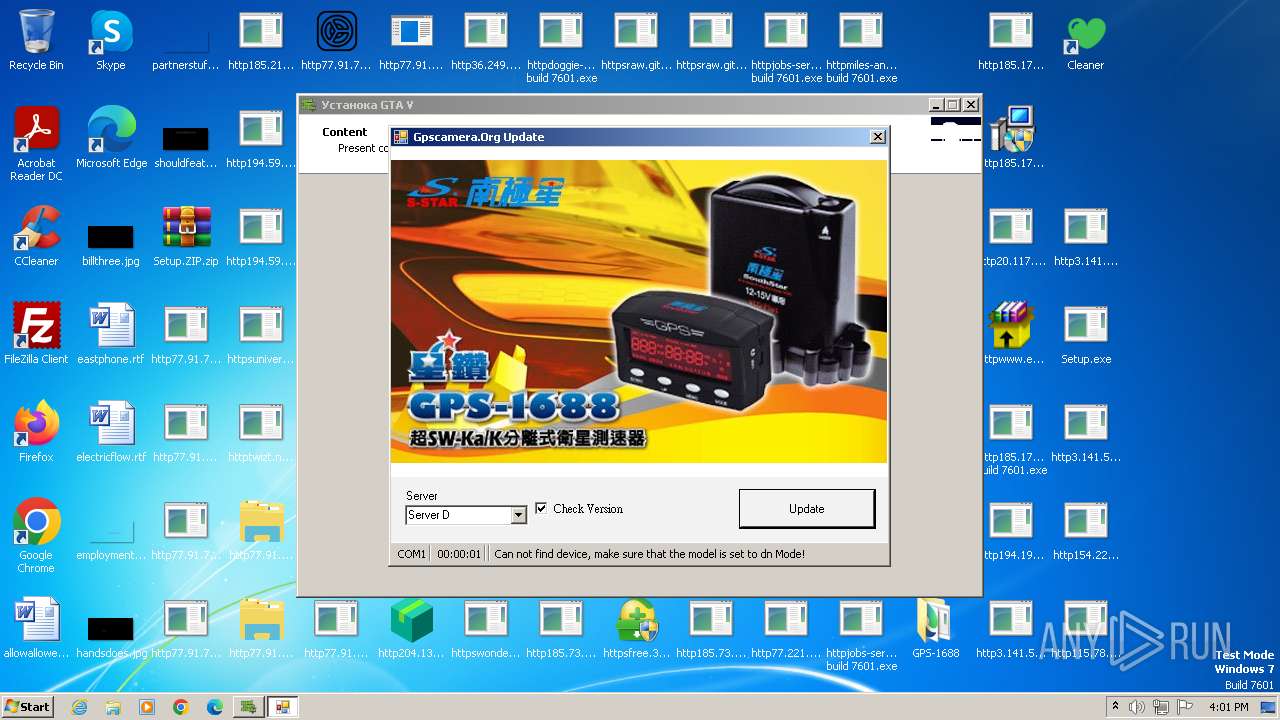This screenshot has width=1280, height=720.
Task: Click the Update button
Action: click(806, 508)
